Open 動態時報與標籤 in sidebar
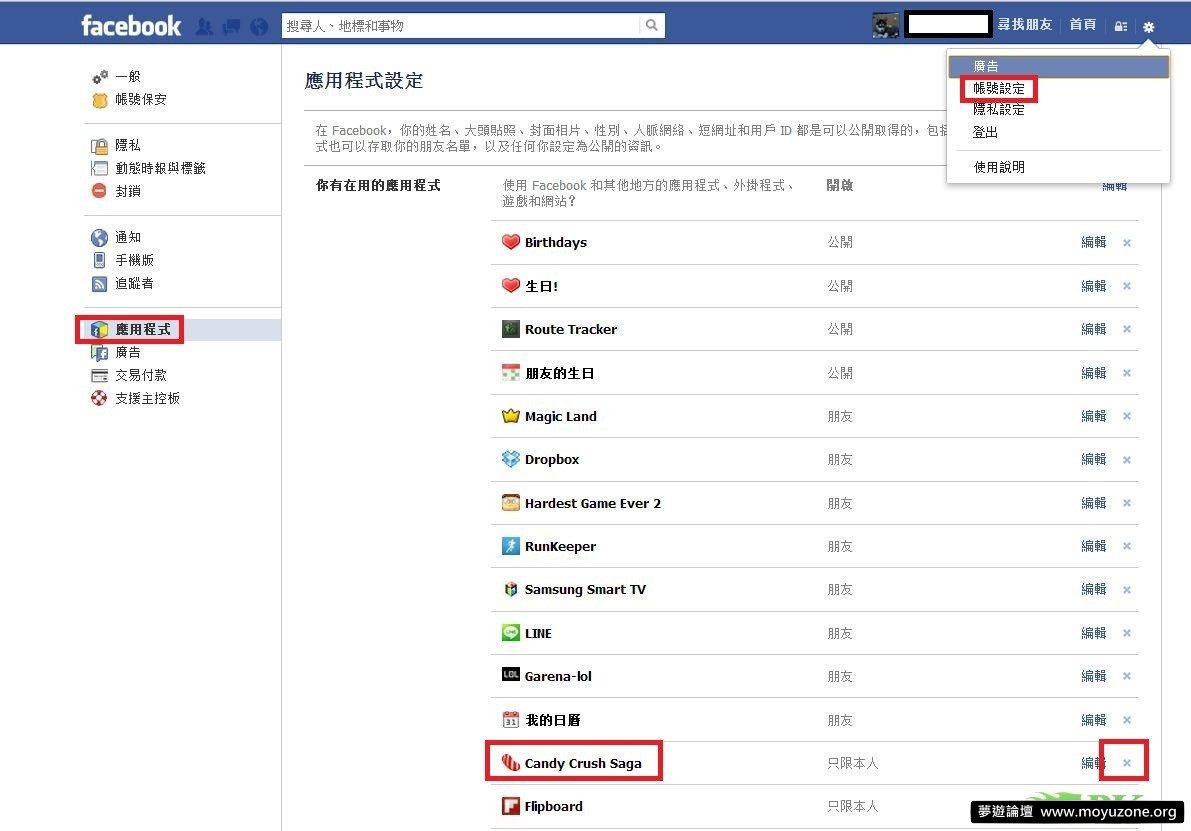The image size is (1191, 831). 160,169
